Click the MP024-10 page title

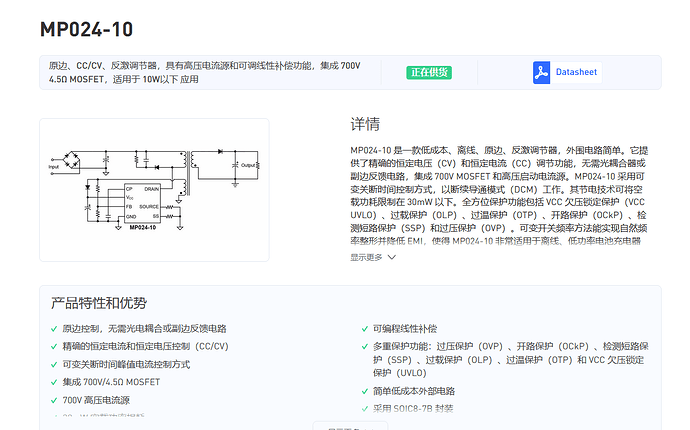(86, 29)
